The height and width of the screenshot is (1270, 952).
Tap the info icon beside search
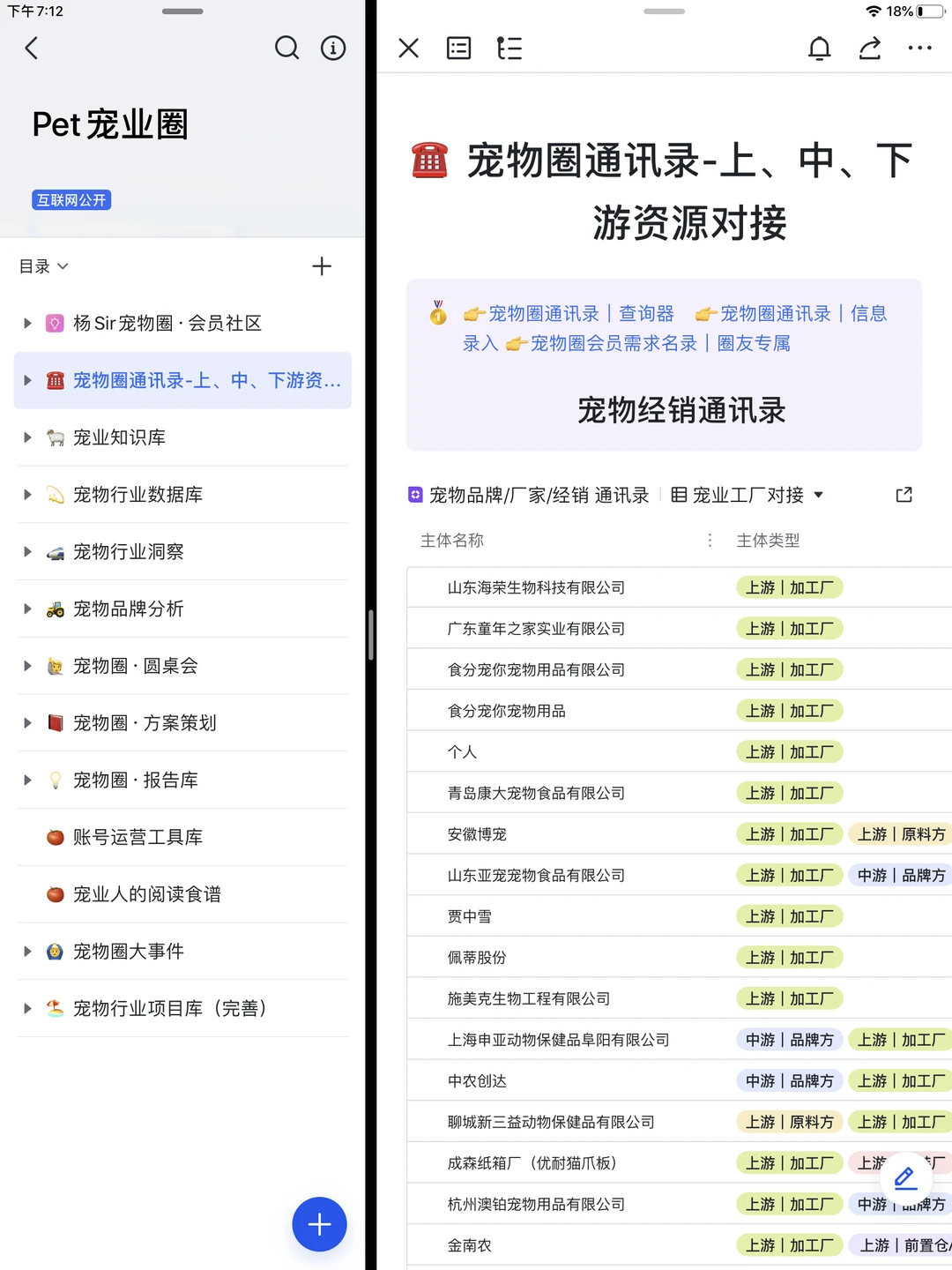pyautogui.click(x=333, y=49)
